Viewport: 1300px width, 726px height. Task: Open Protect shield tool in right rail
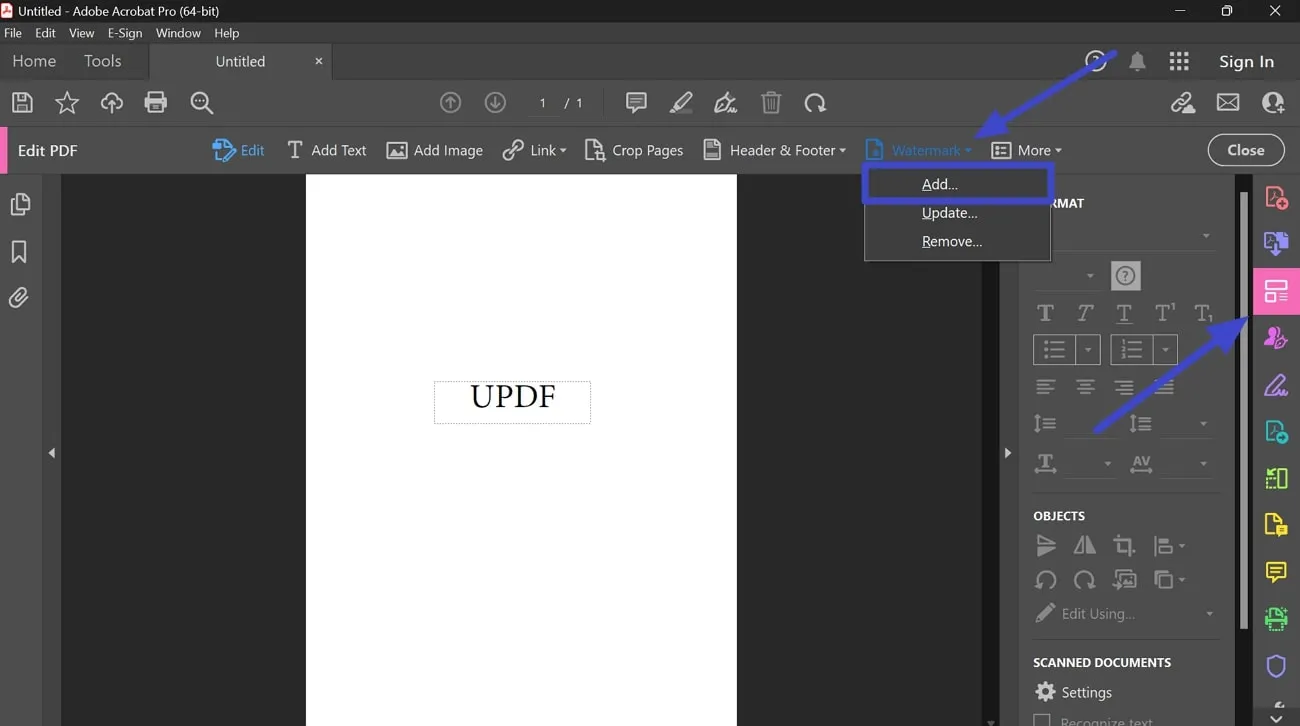point(1276,666)
